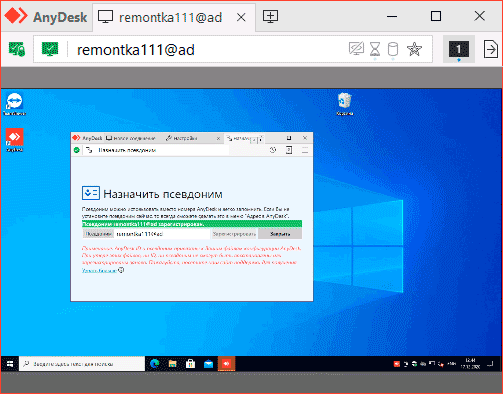Open the Learn more link under red note

pyautogui.click(x=99, y=270)
